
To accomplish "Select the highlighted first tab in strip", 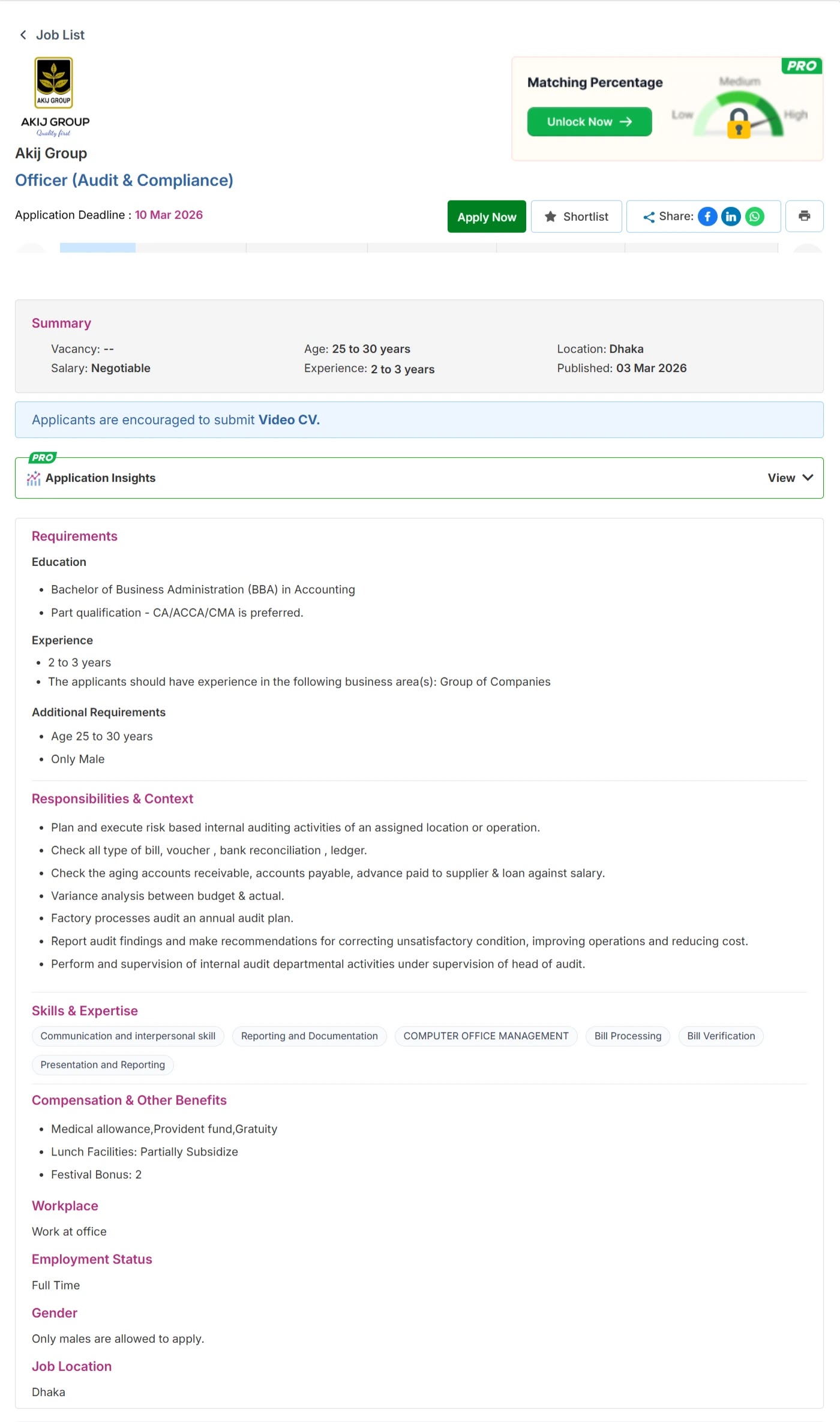I will [98, 248].
